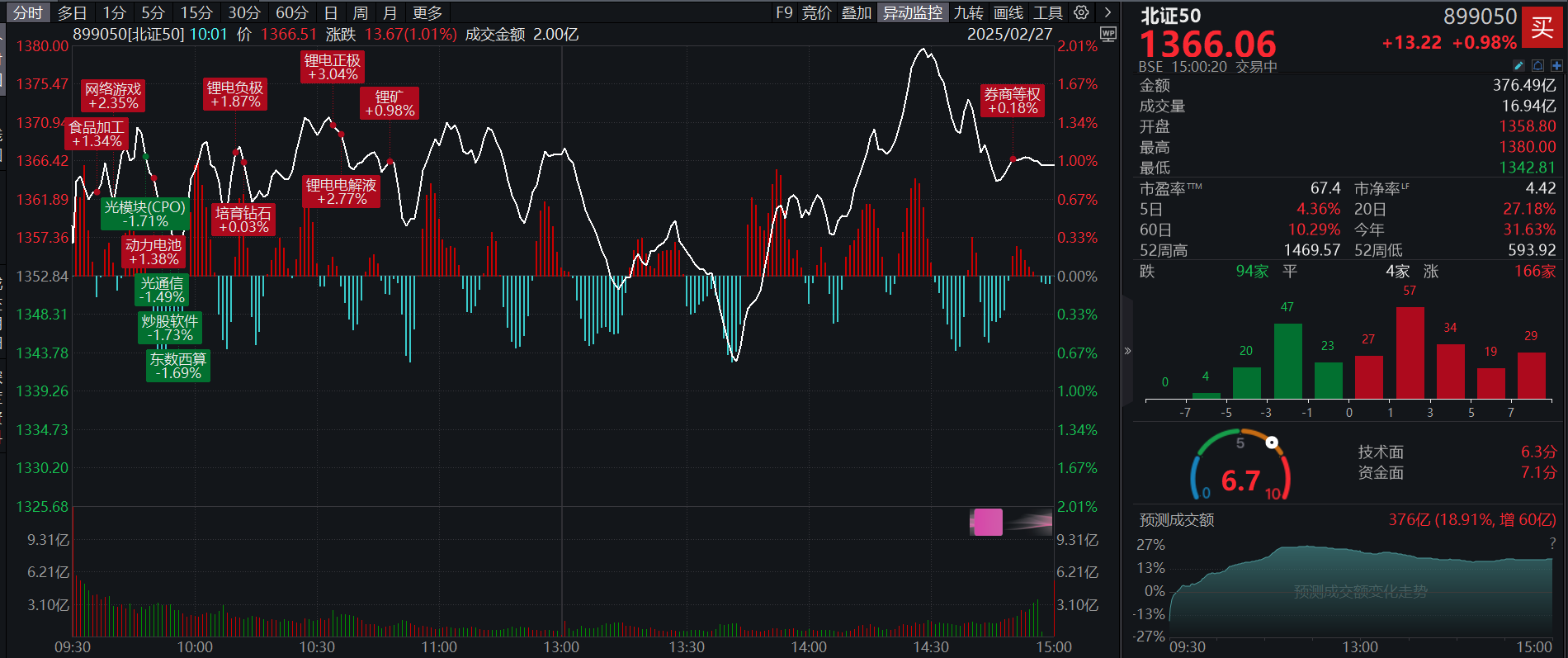Select 30分 period tab
The width and height of the screenshot is (1568, 658).
pyautogui.click(x=244, y=12)
